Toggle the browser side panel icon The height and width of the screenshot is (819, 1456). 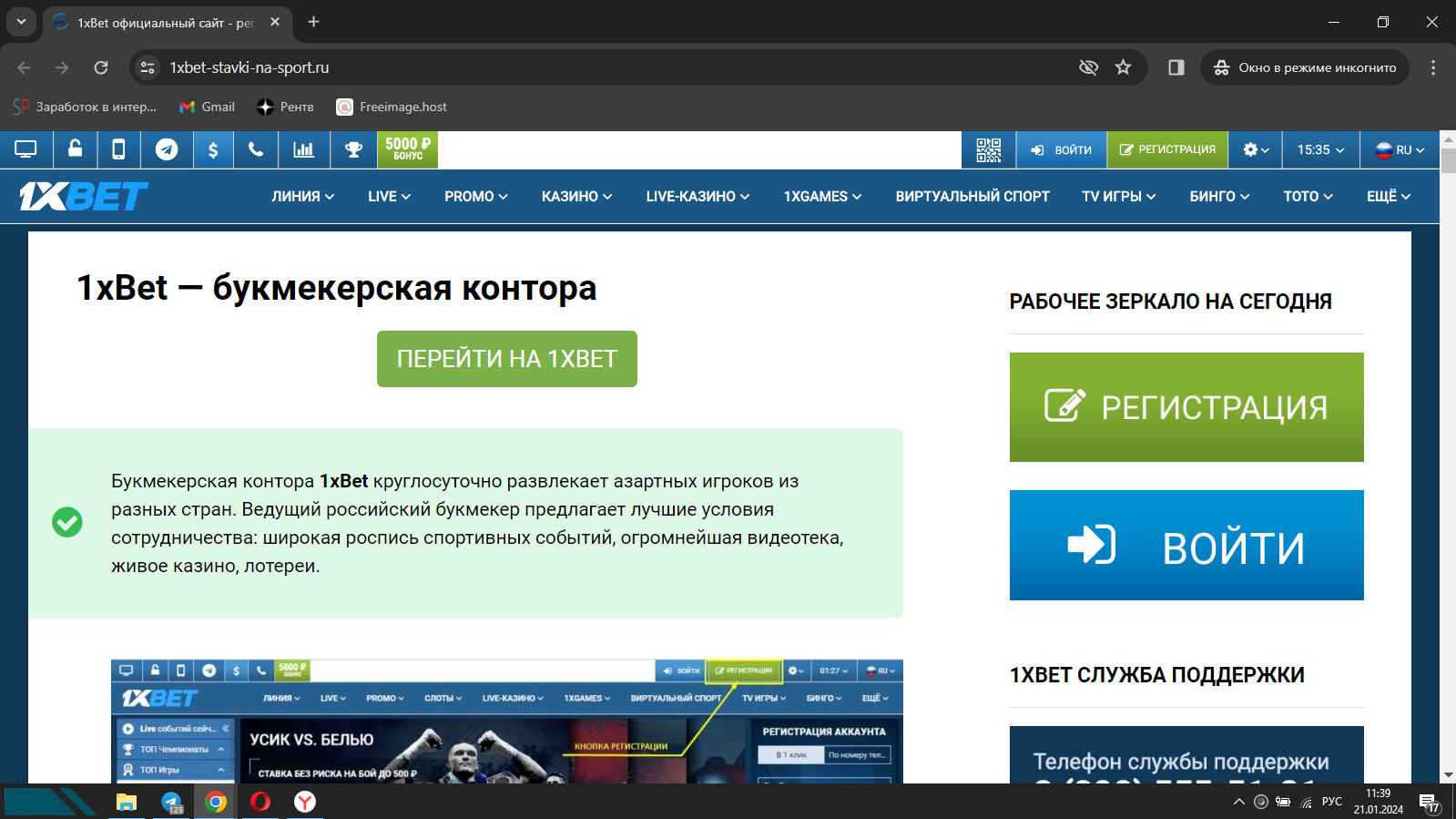point(1176,67)
